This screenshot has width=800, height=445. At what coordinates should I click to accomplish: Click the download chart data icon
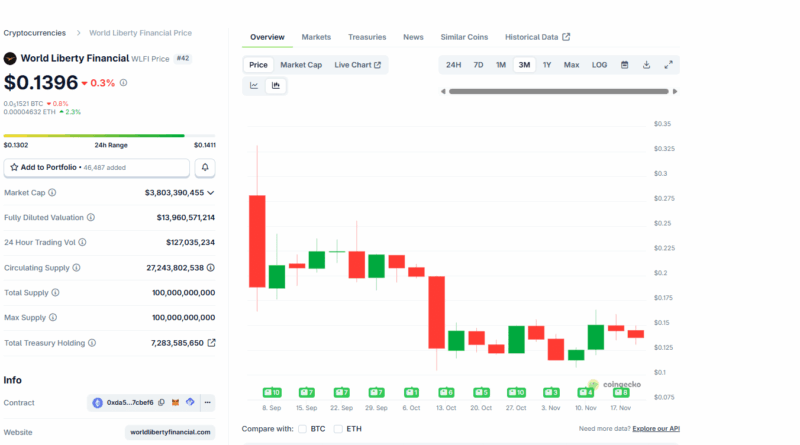click(x=646, y=65)
